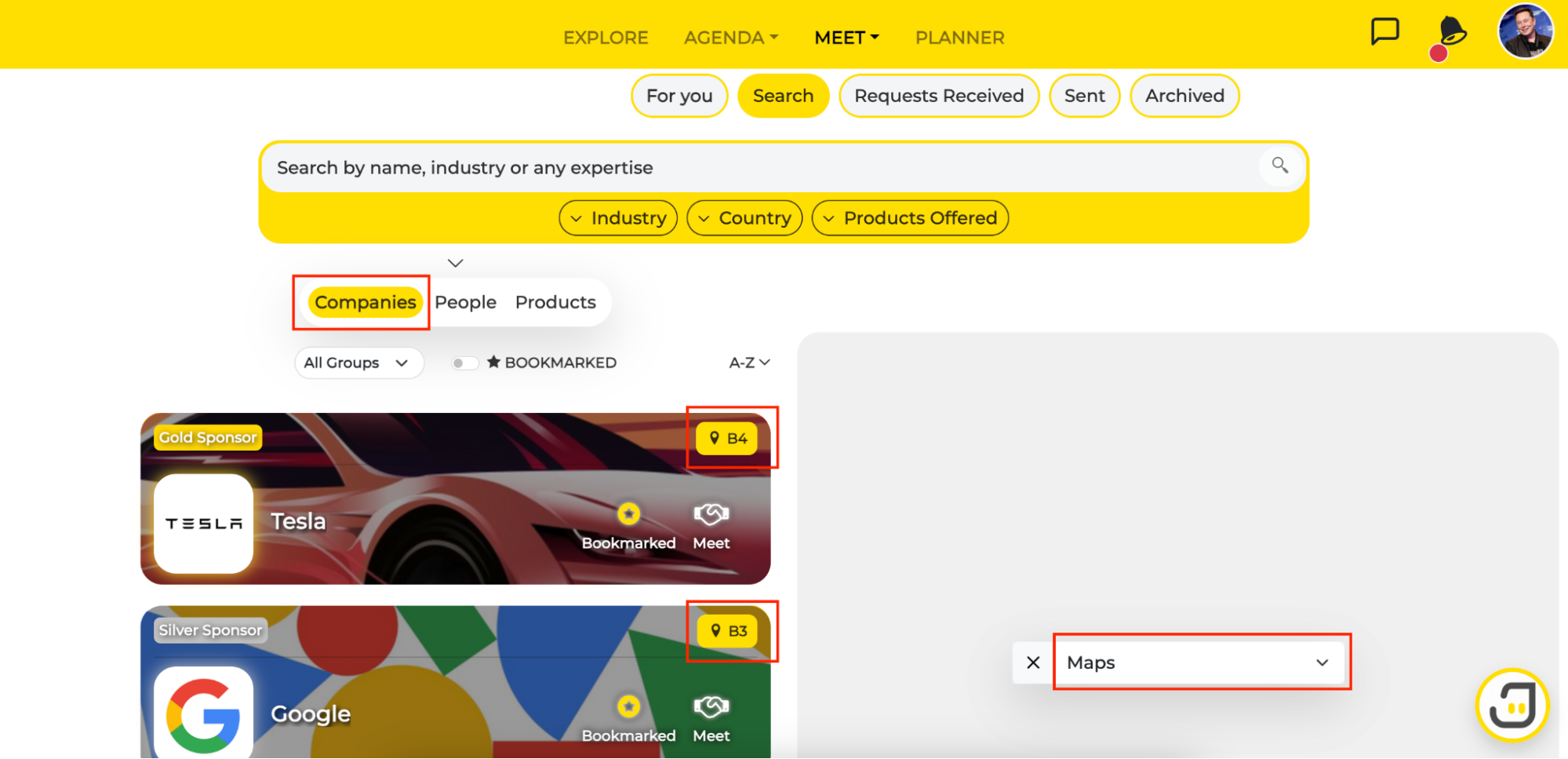Open the Google company name
Image resolution: width=1568 pixels, height=759 pixels.
(311, 714)
